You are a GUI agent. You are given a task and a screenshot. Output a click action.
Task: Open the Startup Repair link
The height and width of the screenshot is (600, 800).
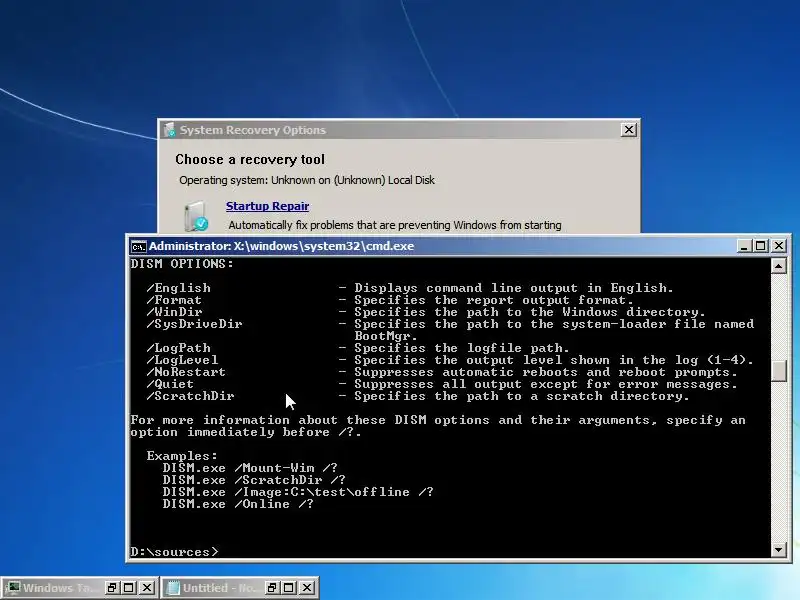(267, 206)
